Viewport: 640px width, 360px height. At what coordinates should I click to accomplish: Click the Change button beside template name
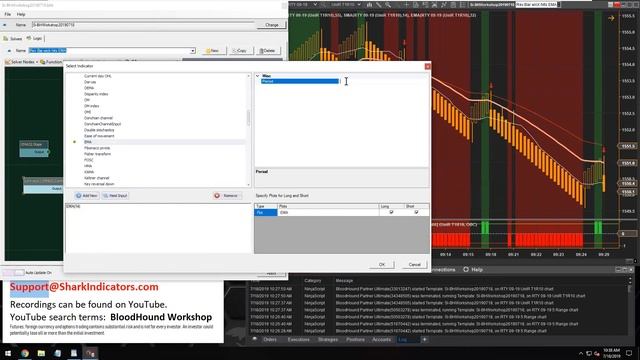[271, 25]
